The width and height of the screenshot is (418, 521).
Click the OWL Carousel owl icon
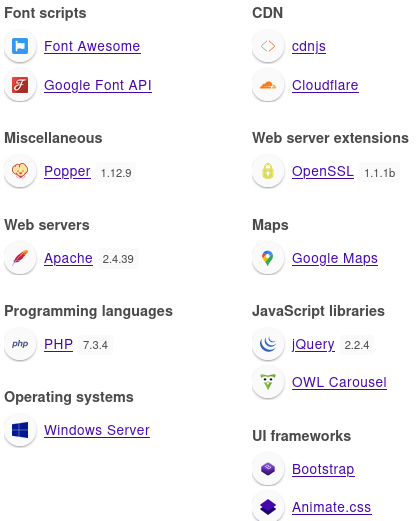coord(268,382)
